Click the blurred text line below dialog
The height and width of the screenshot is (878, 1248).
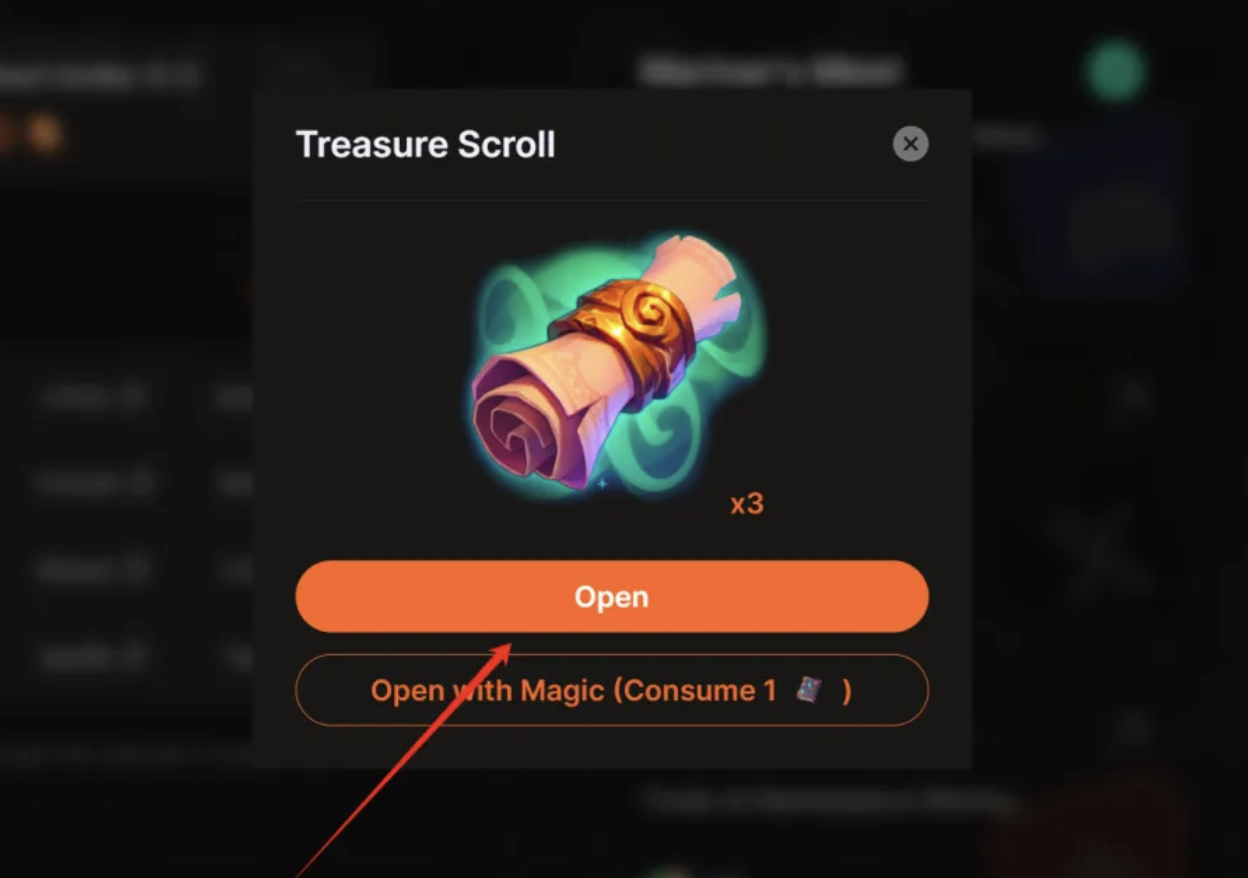coord(828,800)
